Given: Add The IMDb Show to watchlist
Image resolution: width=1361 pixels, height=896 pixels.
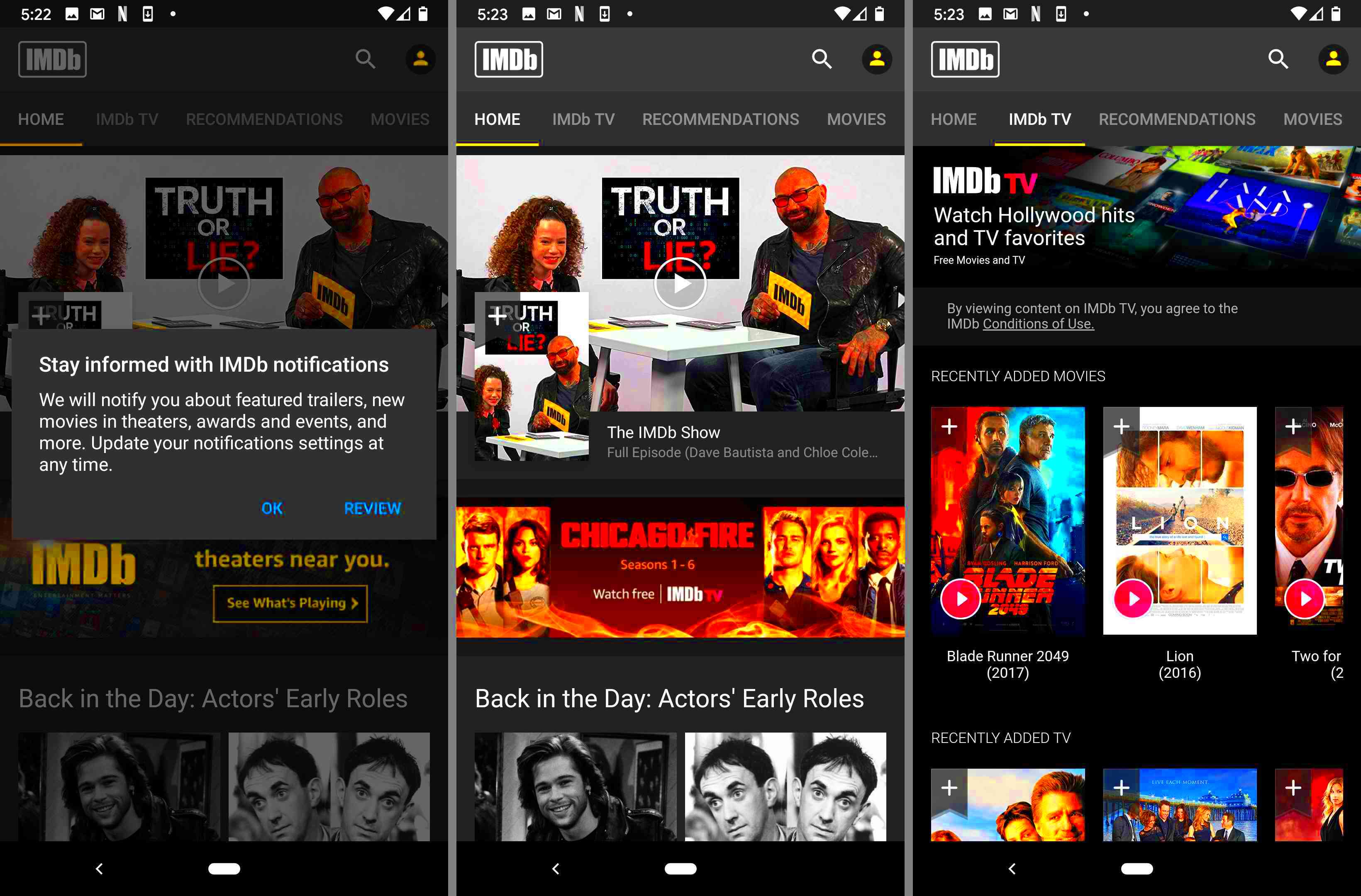Looking at the screenshot, I should pyautogui.click(x=497, y=315).
